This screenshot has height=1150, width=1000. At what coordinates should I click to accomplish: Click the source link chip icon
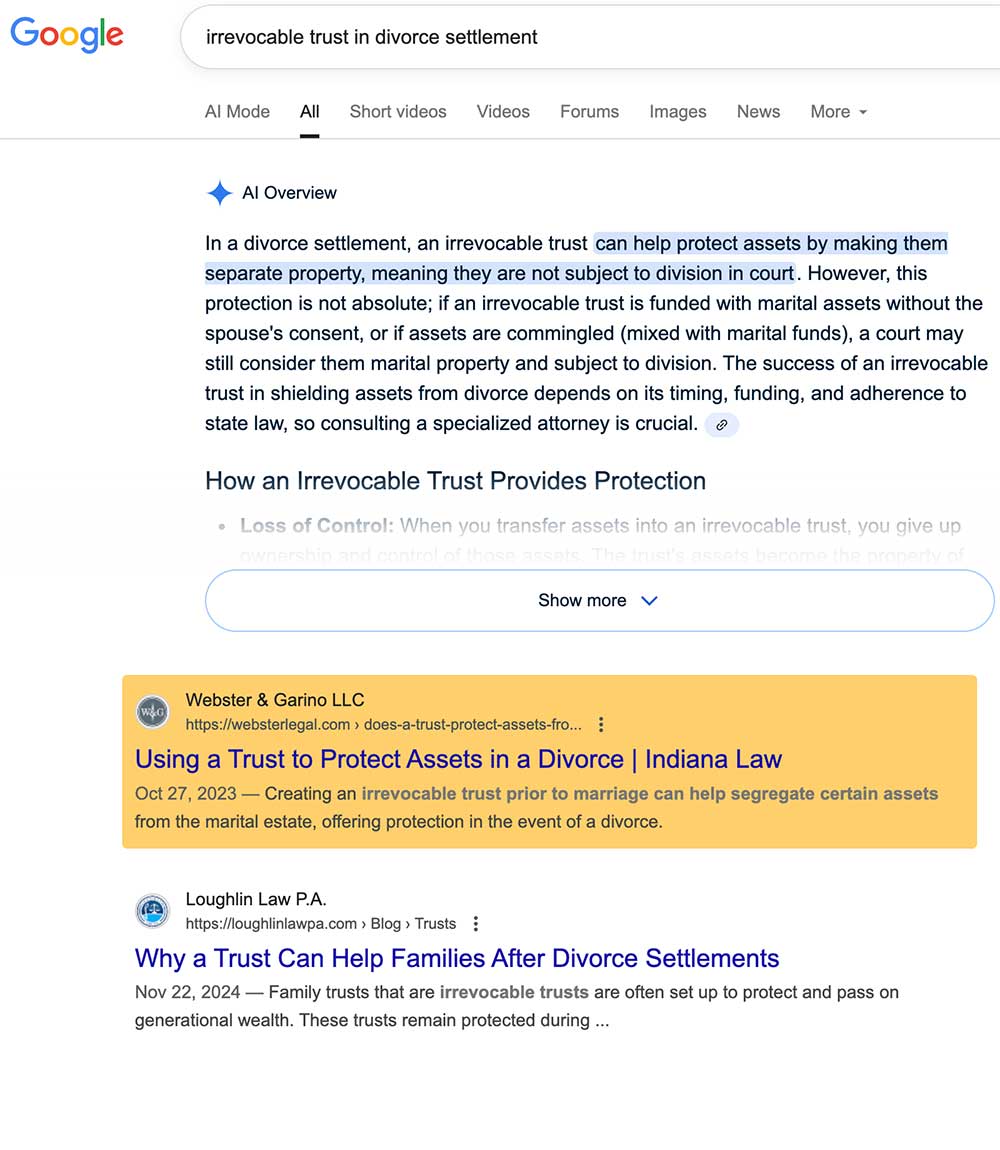(x=722, y=425)
